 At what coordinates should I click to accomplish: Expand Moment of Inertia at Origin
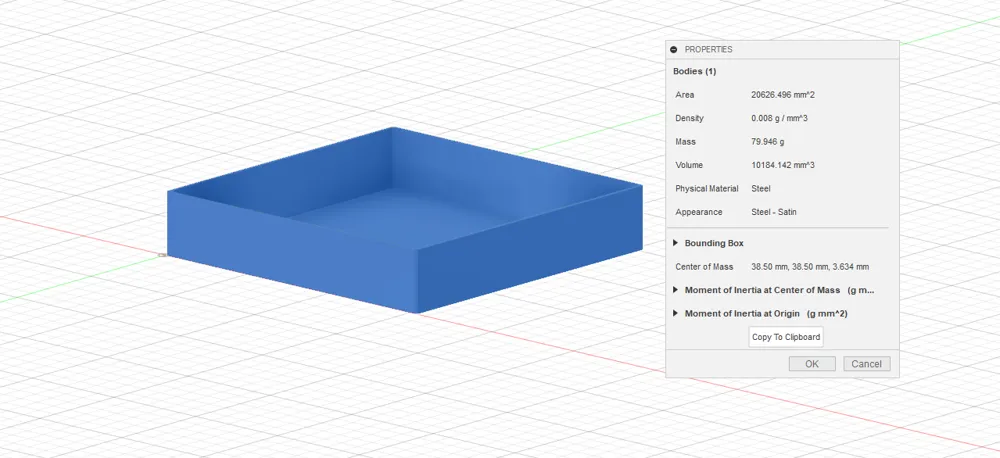tap(675, 314)
